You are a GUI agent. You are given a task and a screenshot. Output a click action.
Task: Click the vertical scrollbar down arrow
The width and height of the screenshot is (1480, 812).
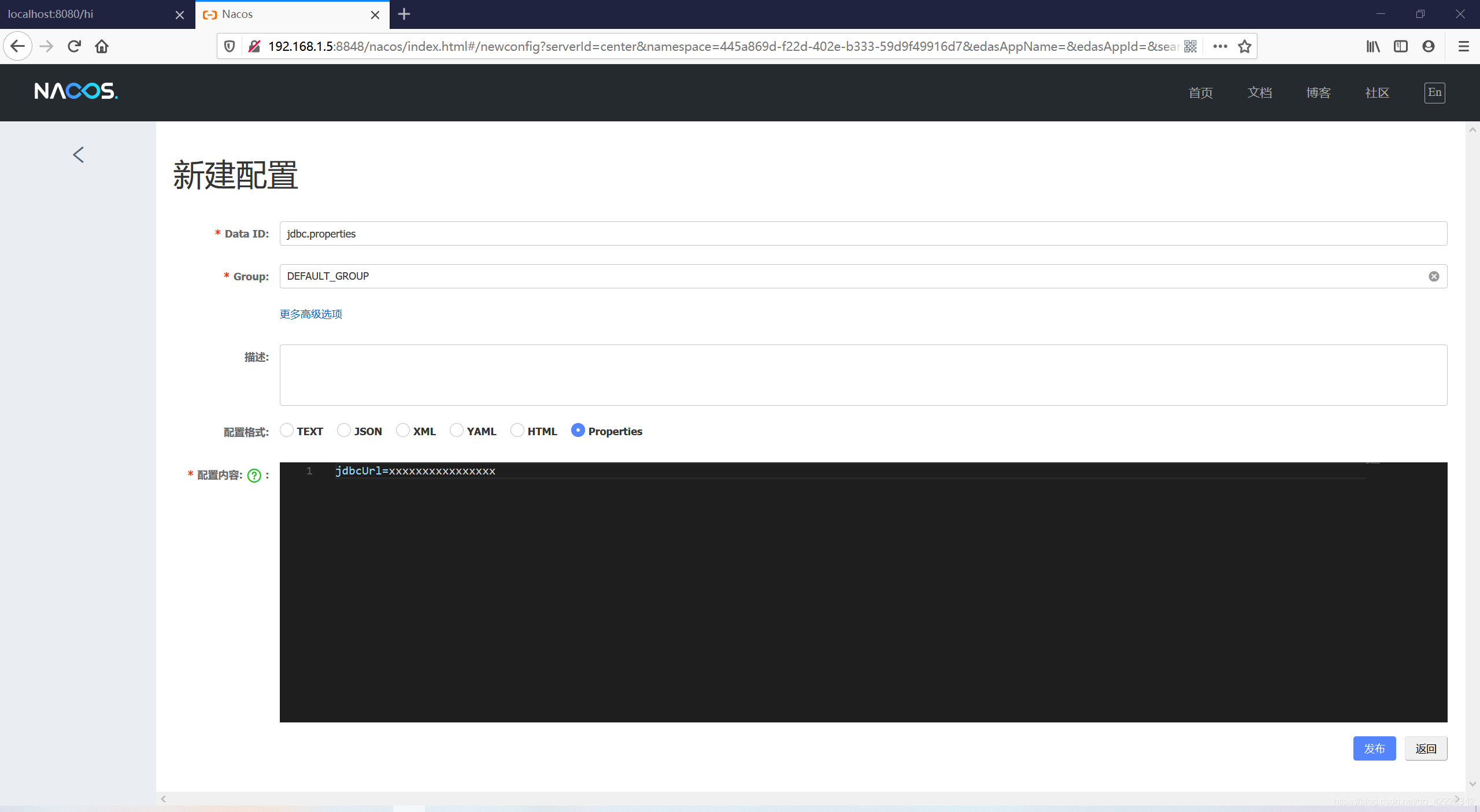[1472, 784]
